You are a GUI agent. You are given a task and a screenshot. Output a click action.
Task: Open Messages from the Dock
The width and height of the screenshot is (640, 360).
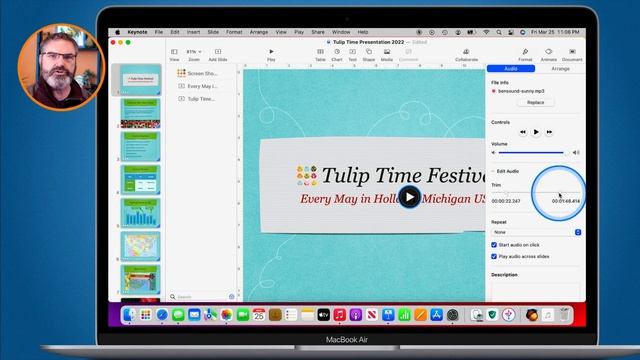[178, 315]
